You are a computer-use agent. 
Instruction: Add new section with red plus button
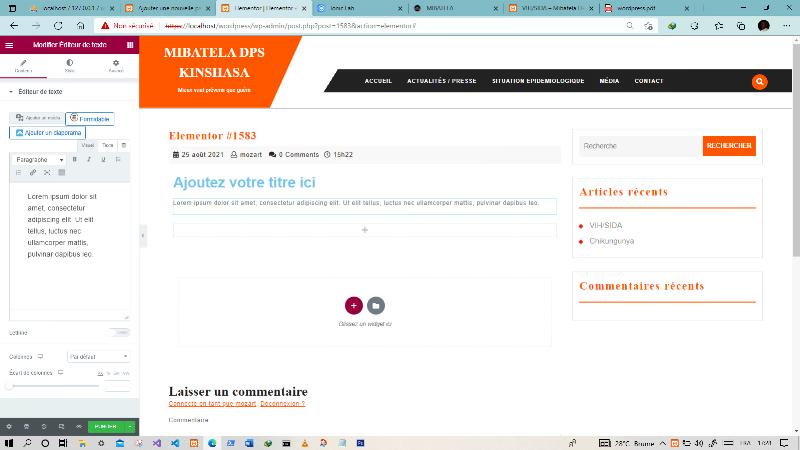tap(354, 306)
